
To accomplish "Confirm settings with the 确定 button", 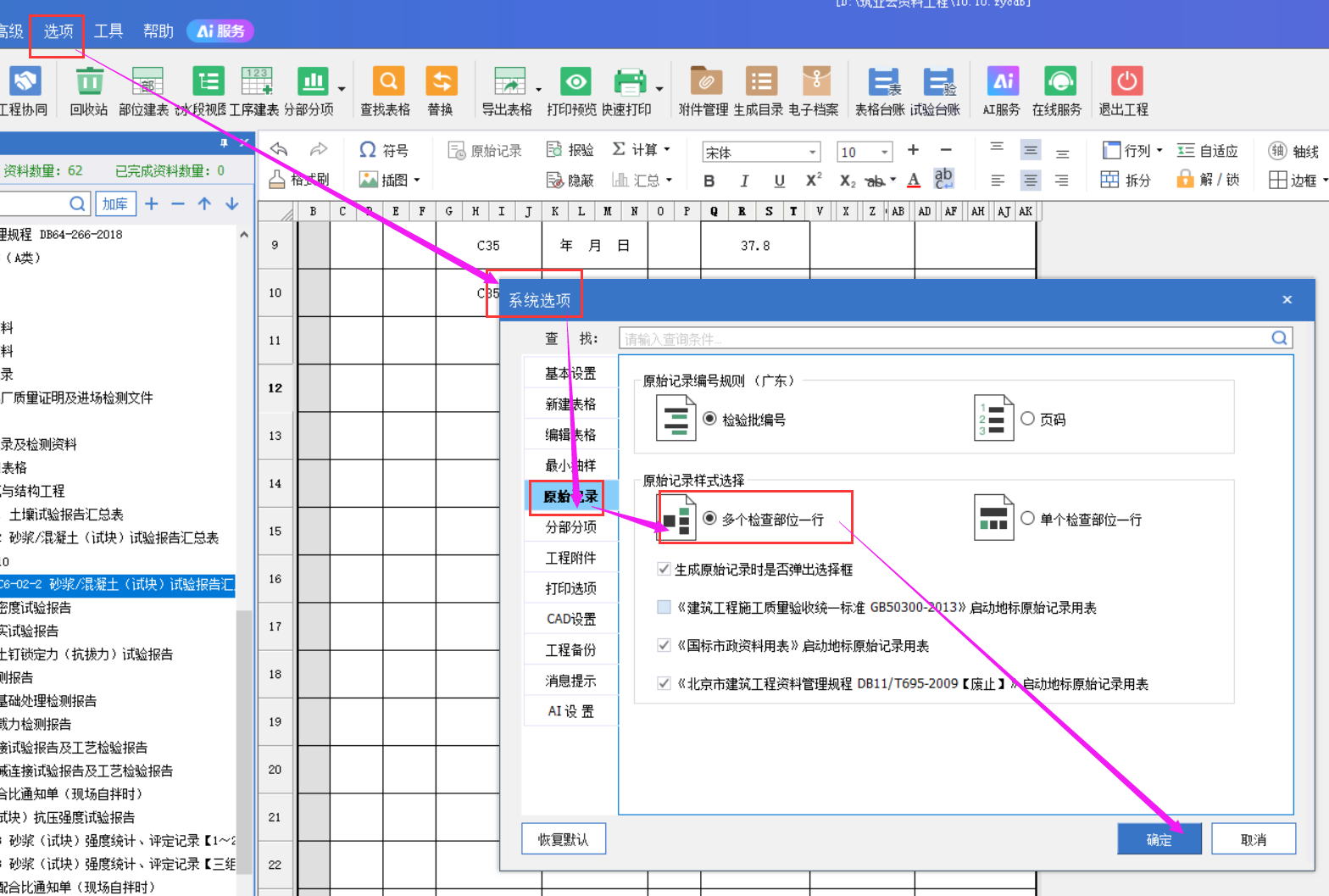I will 1159,839.
